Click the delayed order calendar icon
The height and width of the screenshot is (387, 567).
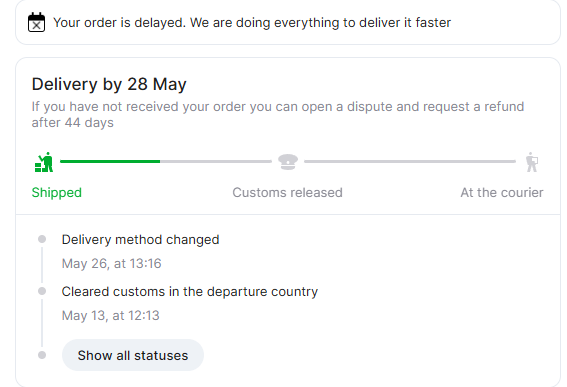coord(37,22)
